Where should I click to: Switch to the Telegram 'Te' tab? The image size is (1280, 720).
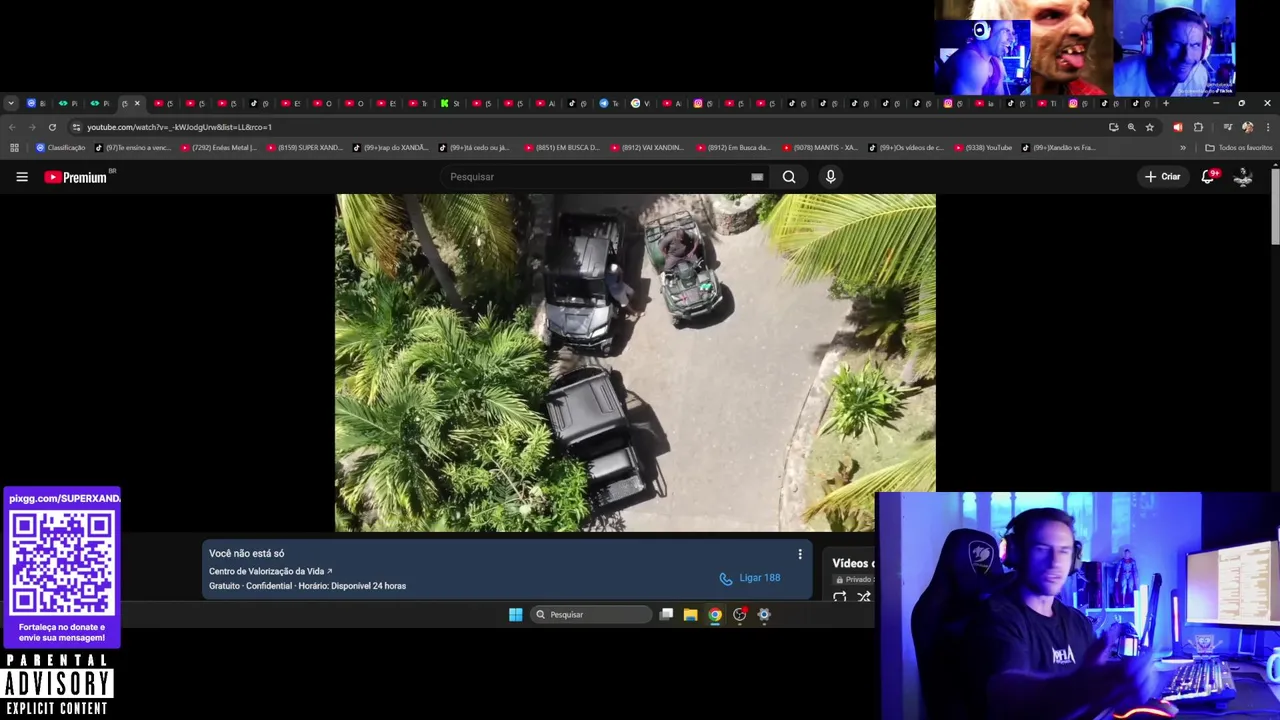pos(609,103)
